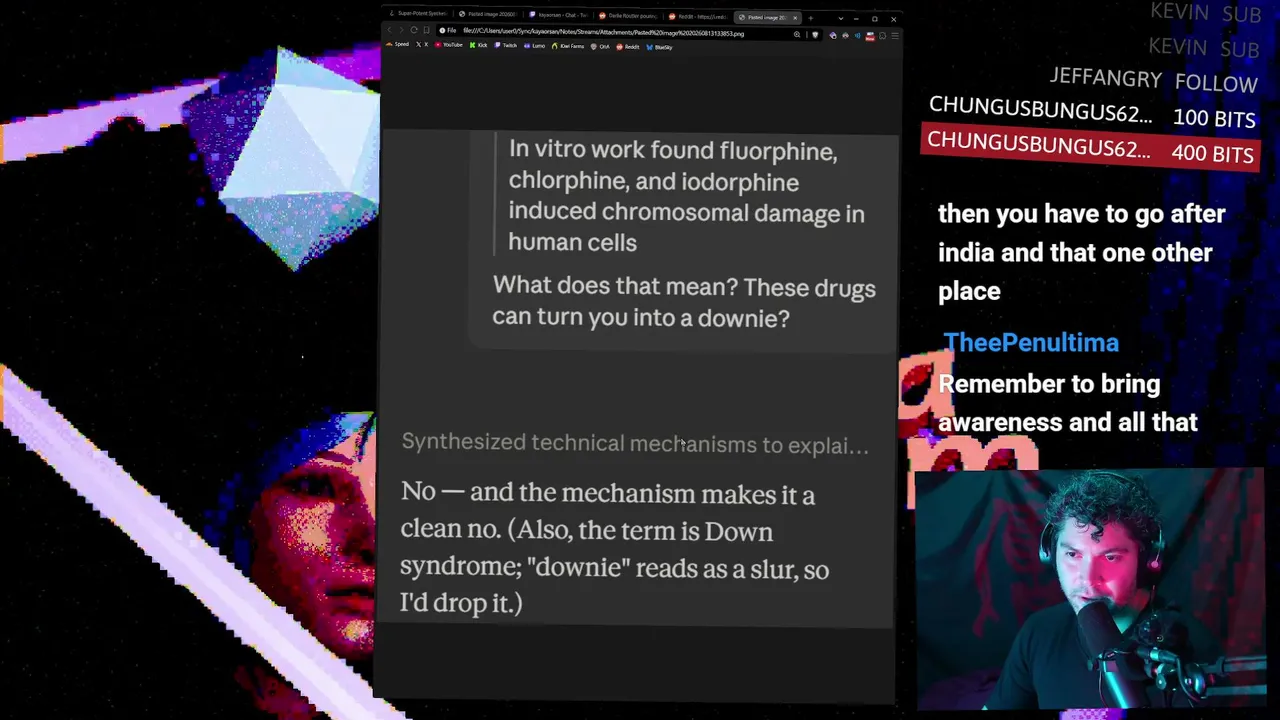
Task: Bookmark this page icon
Action: click(426, 31)
